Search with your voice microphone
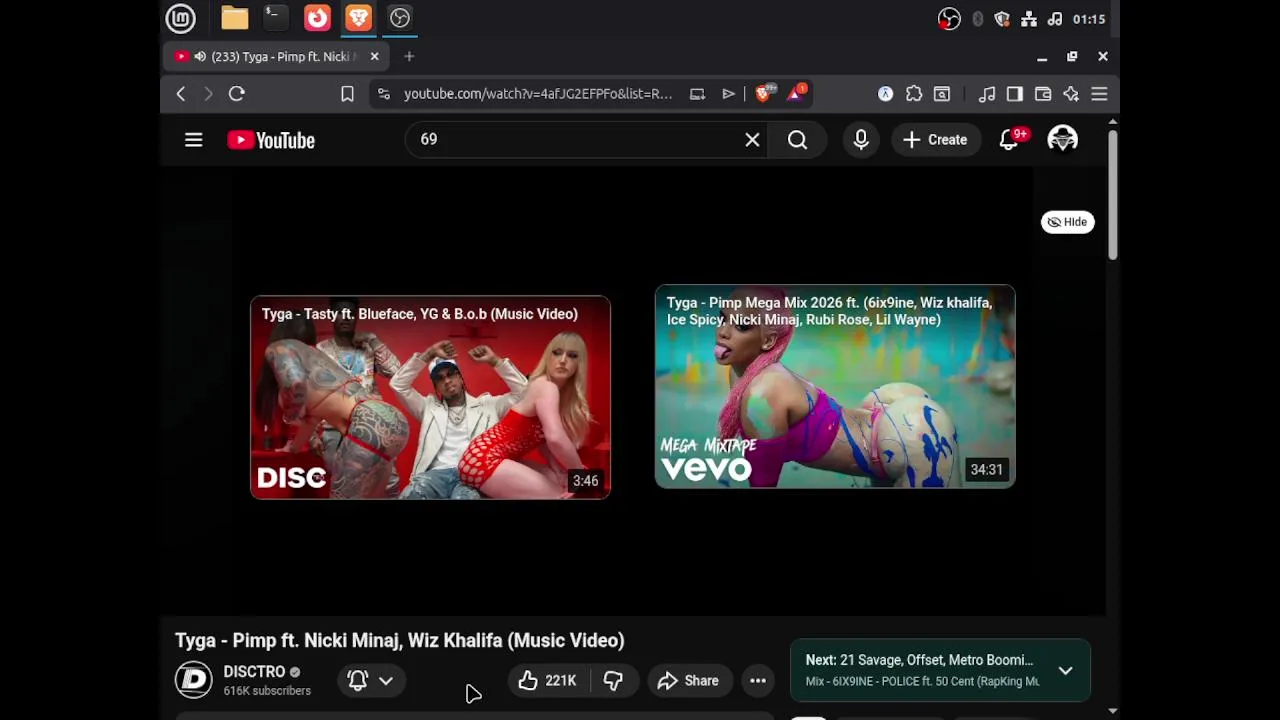This screenshot has height=720, width=1280. pos(861,140)
